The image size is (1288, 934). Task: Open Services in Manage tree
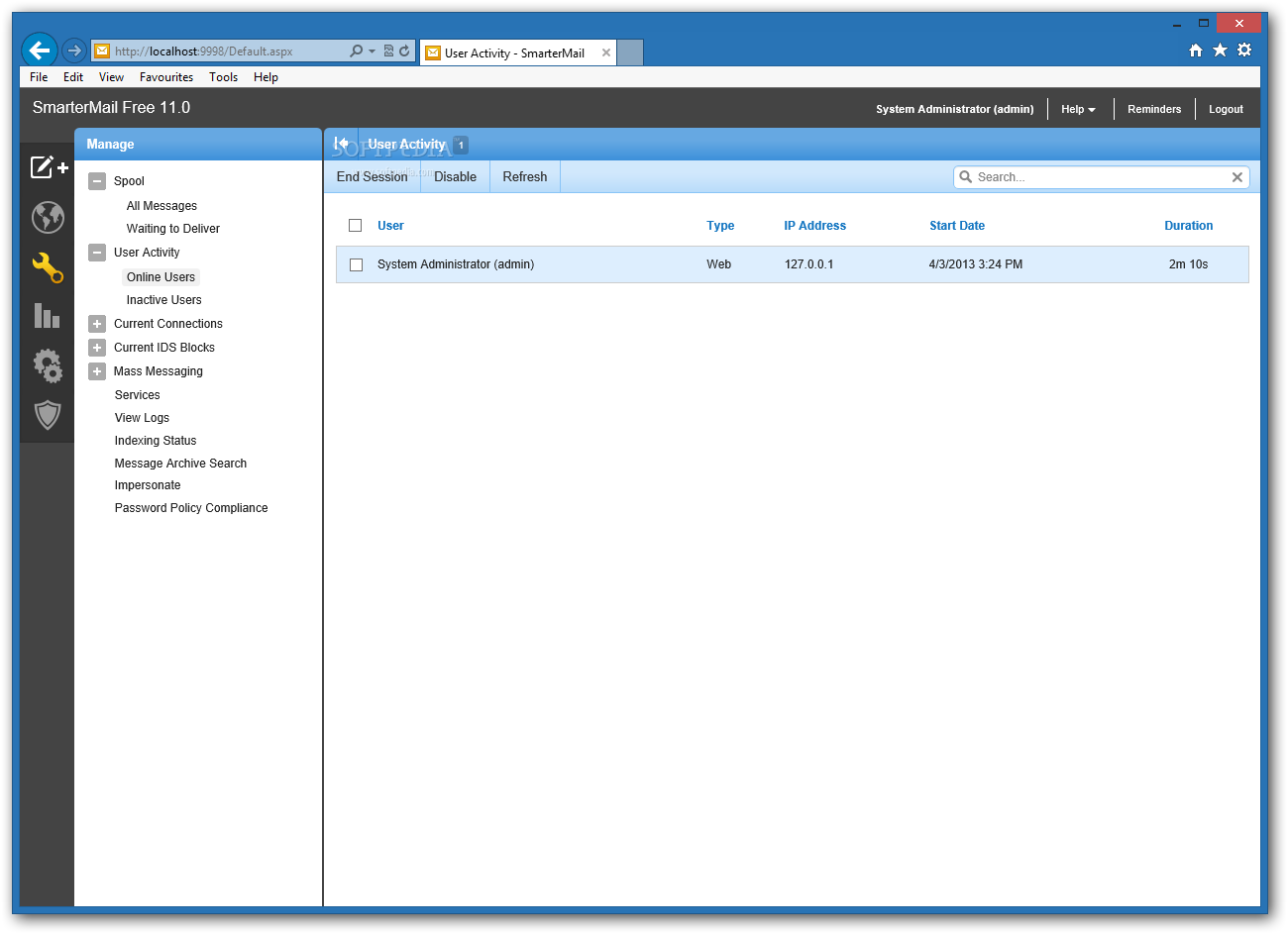tap(137, 395)
